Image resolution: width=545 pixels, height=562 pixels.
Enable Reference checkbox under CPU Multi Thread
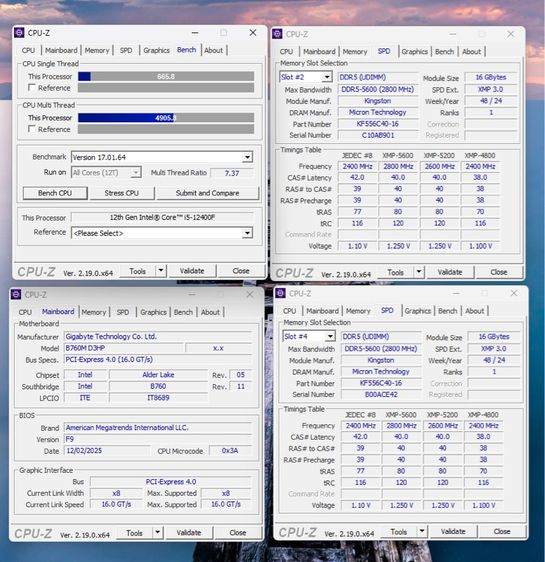[32, 129]
